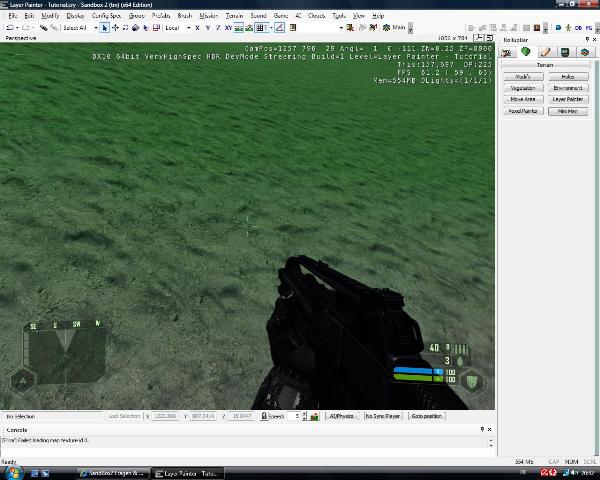Click the Undo icon in toolbar
This screenshot has width=600, height=480.
coord(8,28)
